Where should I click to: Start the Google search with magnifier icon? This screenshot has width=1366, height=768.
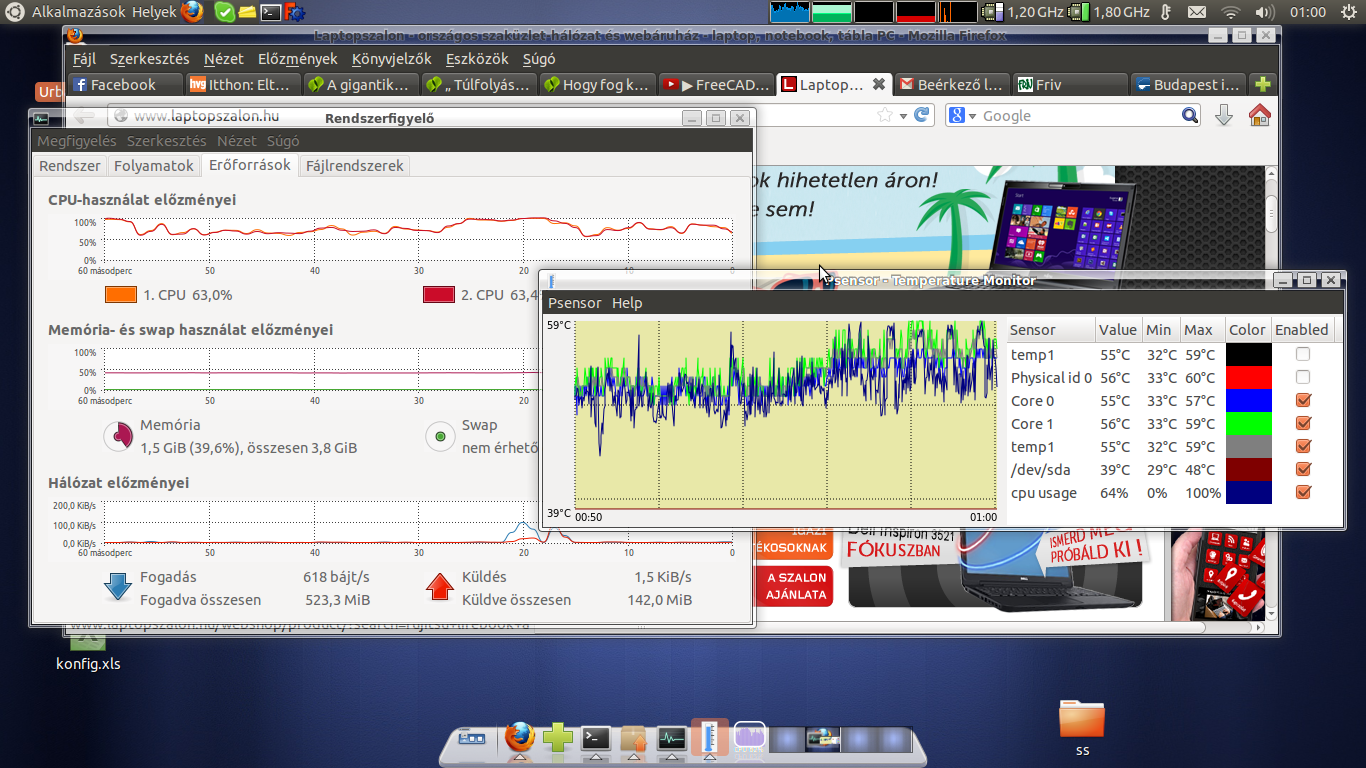pos(1189,115)
